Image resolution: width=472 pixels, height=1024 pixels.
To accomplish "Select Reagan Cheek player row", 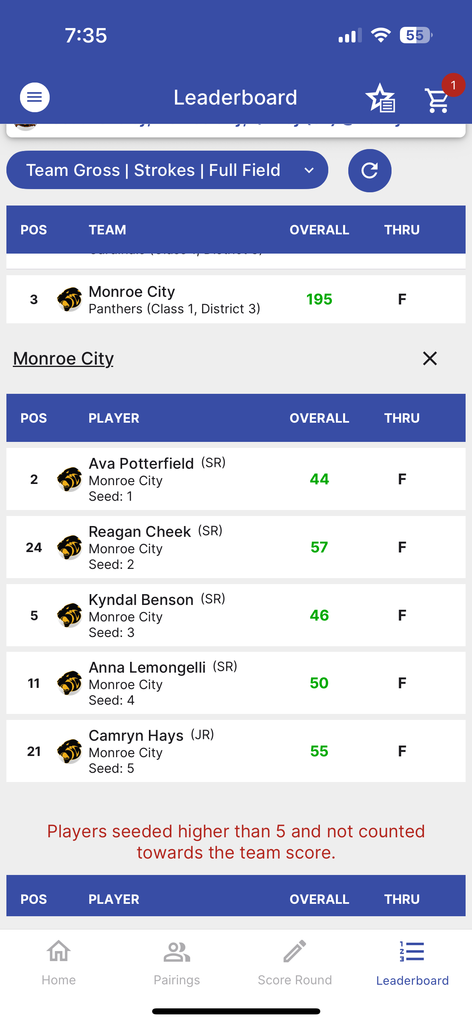I will point(236,547).
